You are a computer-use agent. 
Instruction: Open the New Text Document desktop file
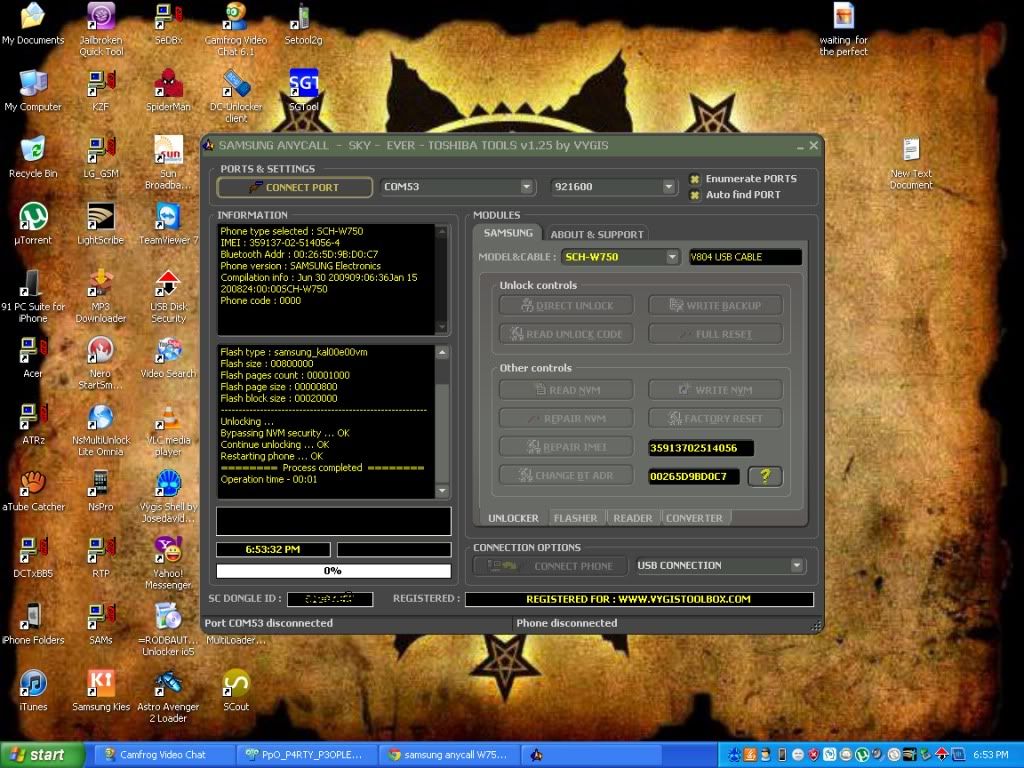911,163
